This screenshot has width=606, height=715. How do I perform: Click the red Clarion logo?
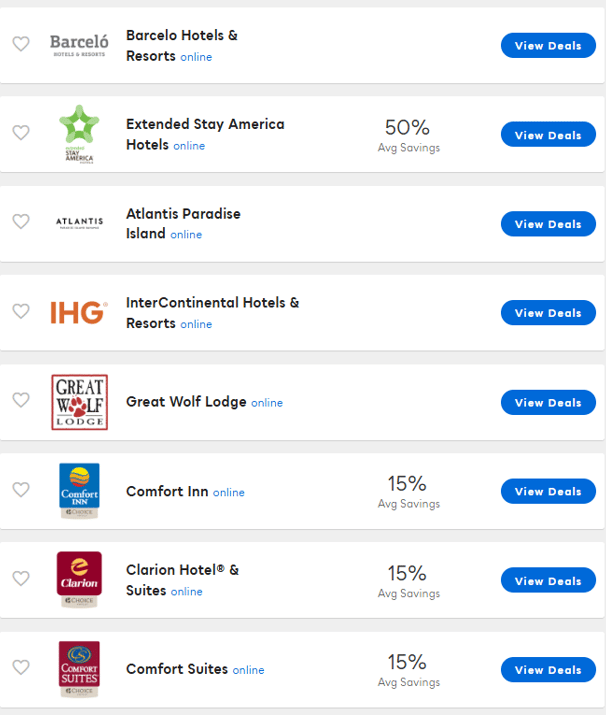point(79,580)
